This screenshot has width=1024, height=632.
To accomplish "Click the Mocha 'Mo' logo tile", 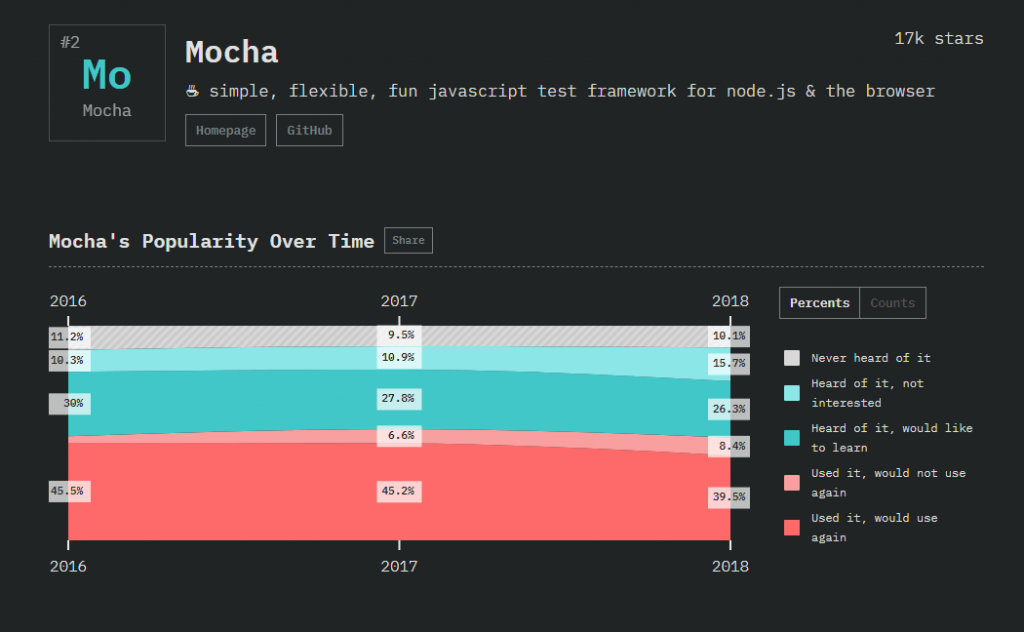I will (x=107, y=82).
